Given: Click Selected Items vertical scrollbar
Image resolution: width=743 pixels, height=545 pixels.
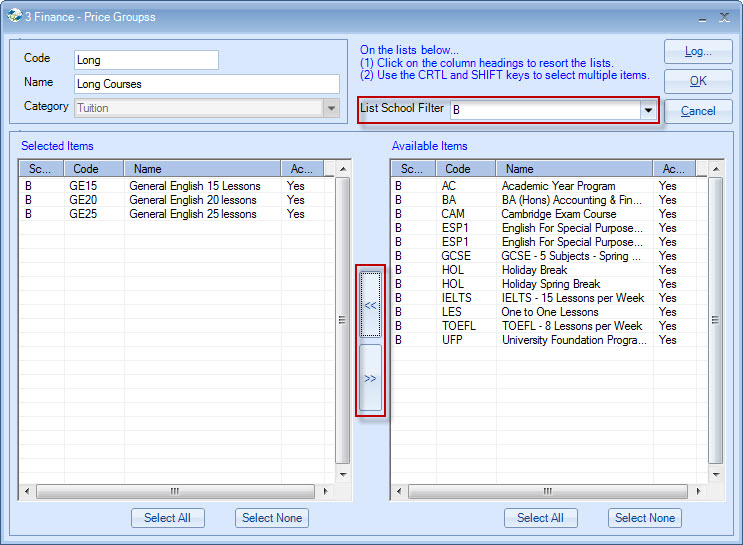Looking at the screenshot, I should (343, 320).
